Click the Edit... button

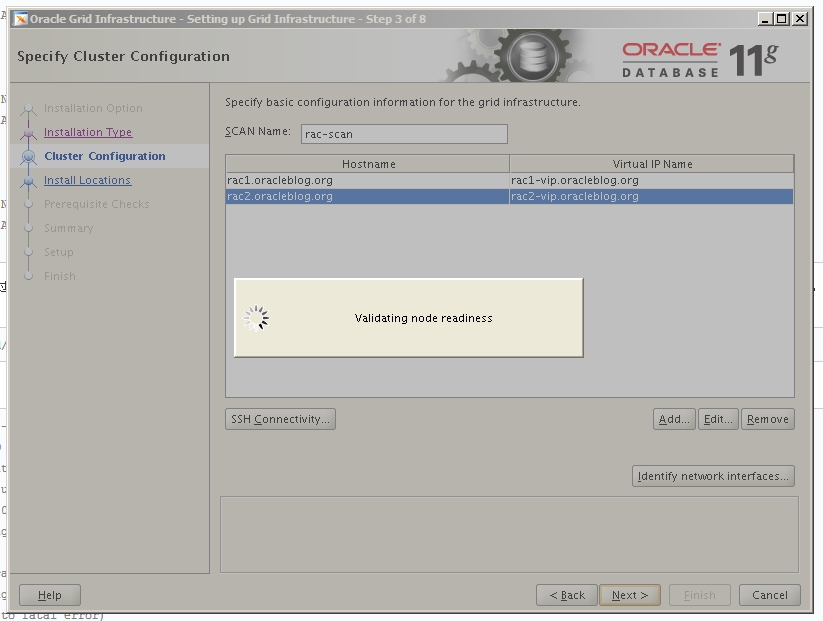click(x=718, y=419)
